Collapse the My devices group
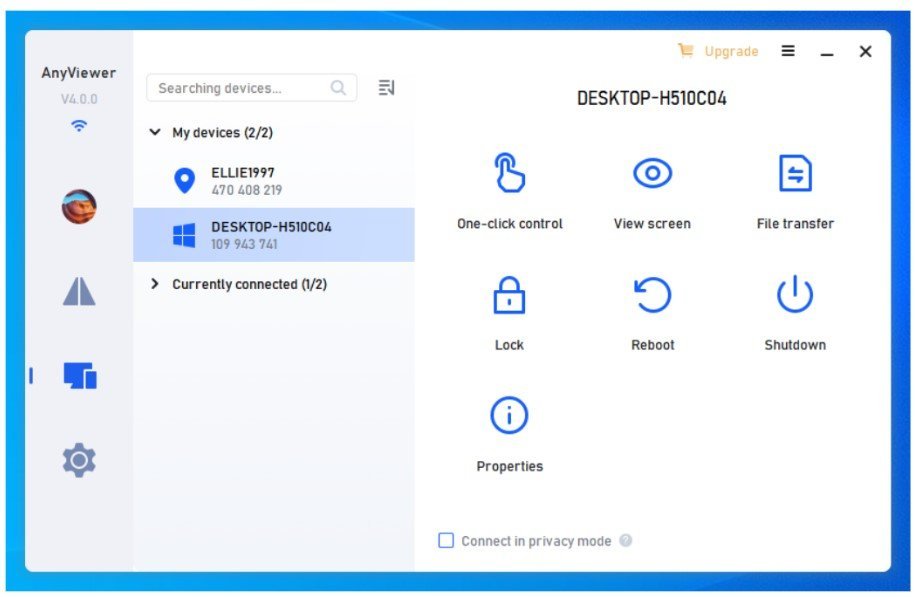915x597 pixels. coord(154,132)
